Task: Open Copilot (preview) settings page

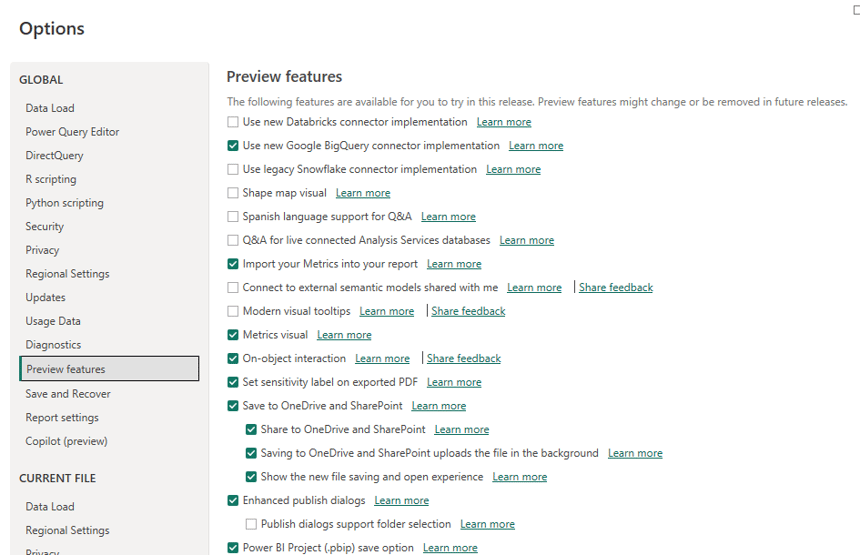Action: (x=66, y=441)
